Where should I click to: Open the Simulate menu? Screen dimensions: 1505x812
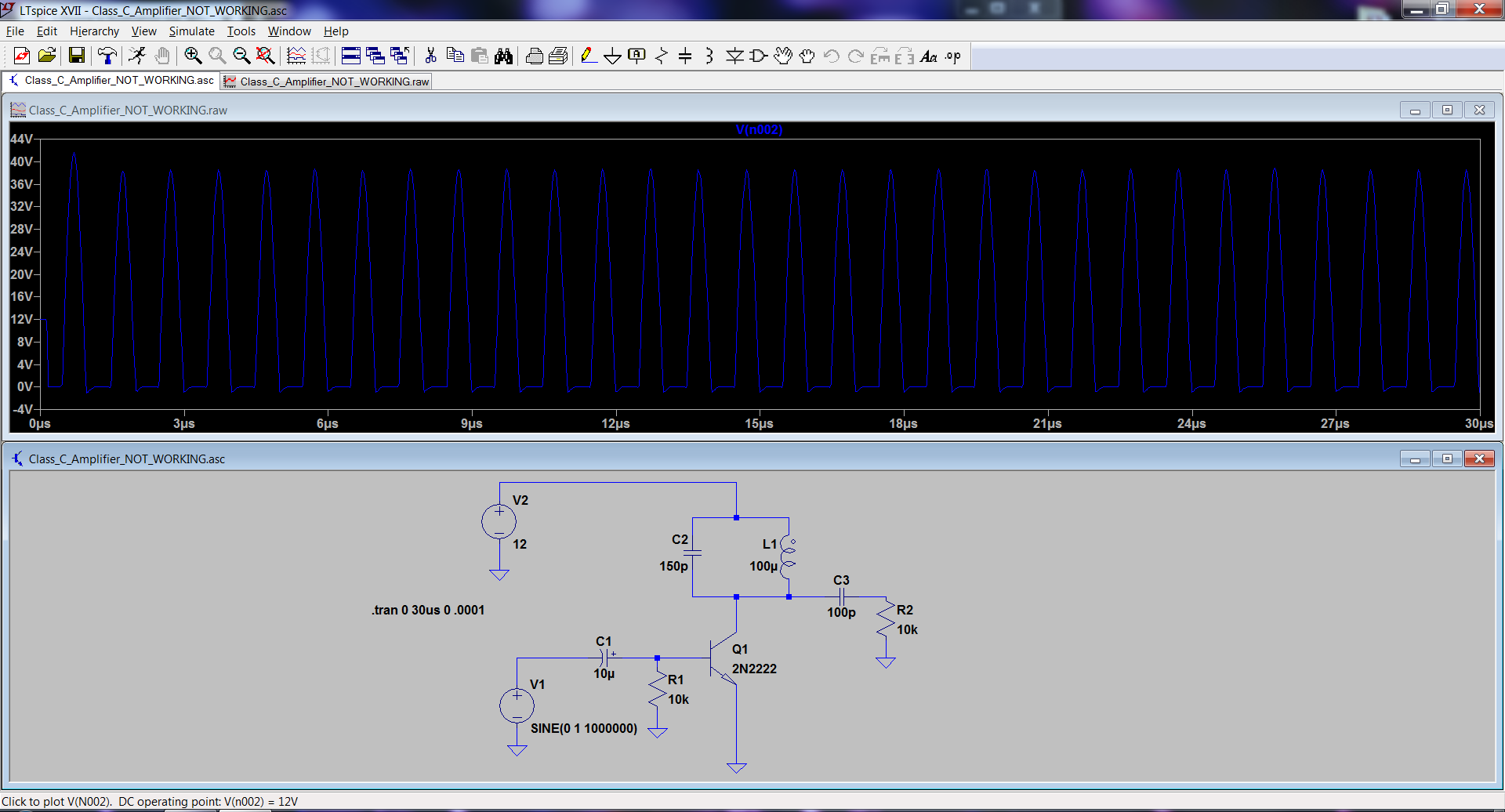191,31
